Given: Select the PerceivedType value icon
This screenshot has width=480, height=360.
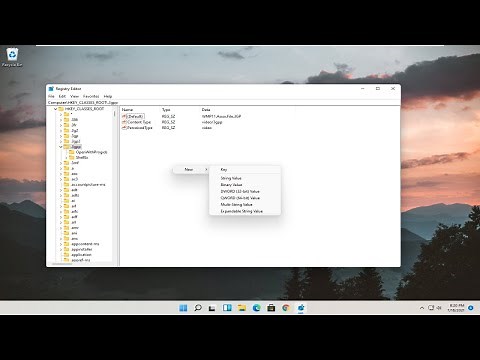Looking at the screenshot, I should pyautogui.click(x=124, y=128).
